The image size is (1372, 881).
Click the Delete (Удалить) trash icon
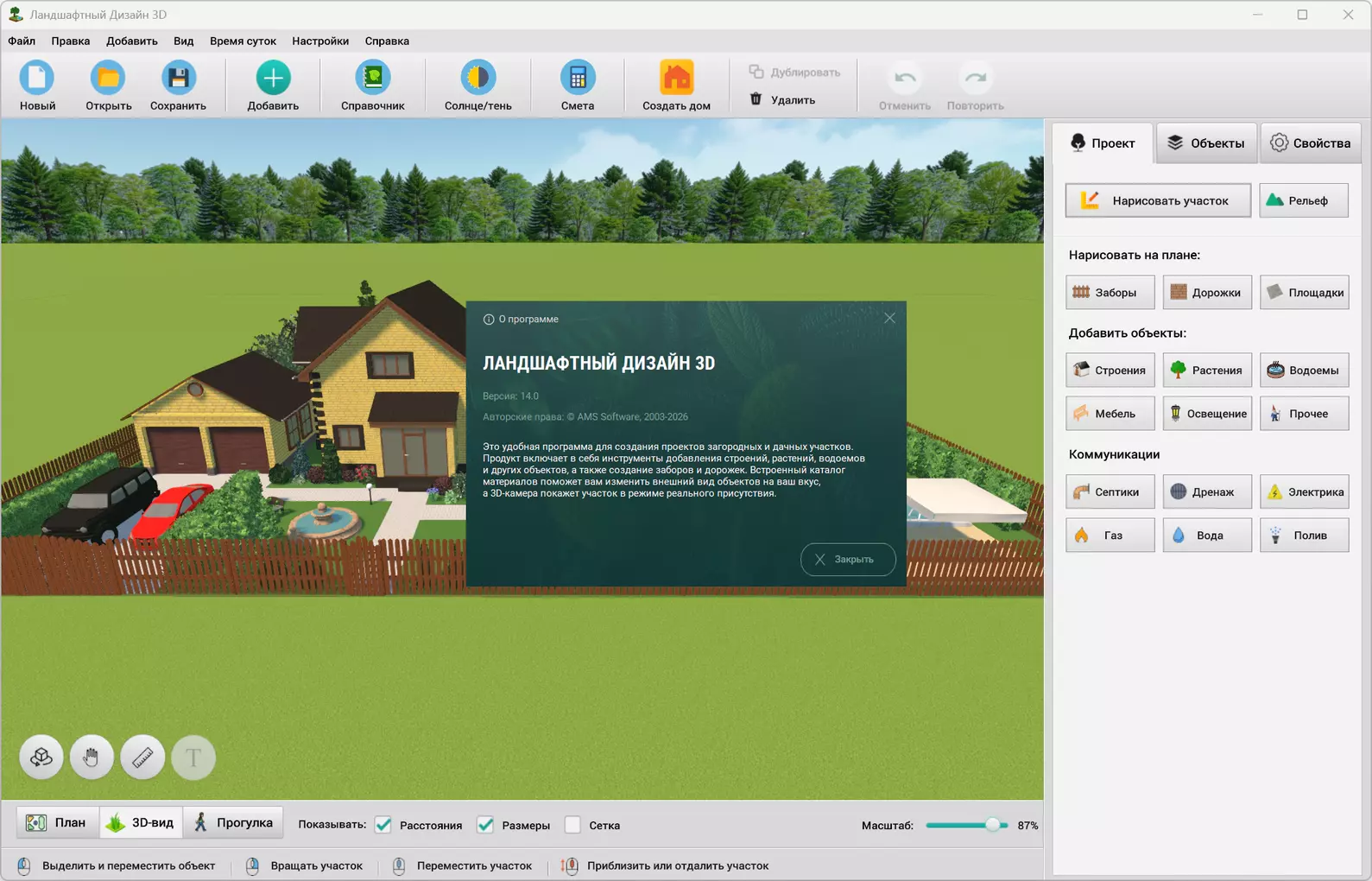pos(756,99)
